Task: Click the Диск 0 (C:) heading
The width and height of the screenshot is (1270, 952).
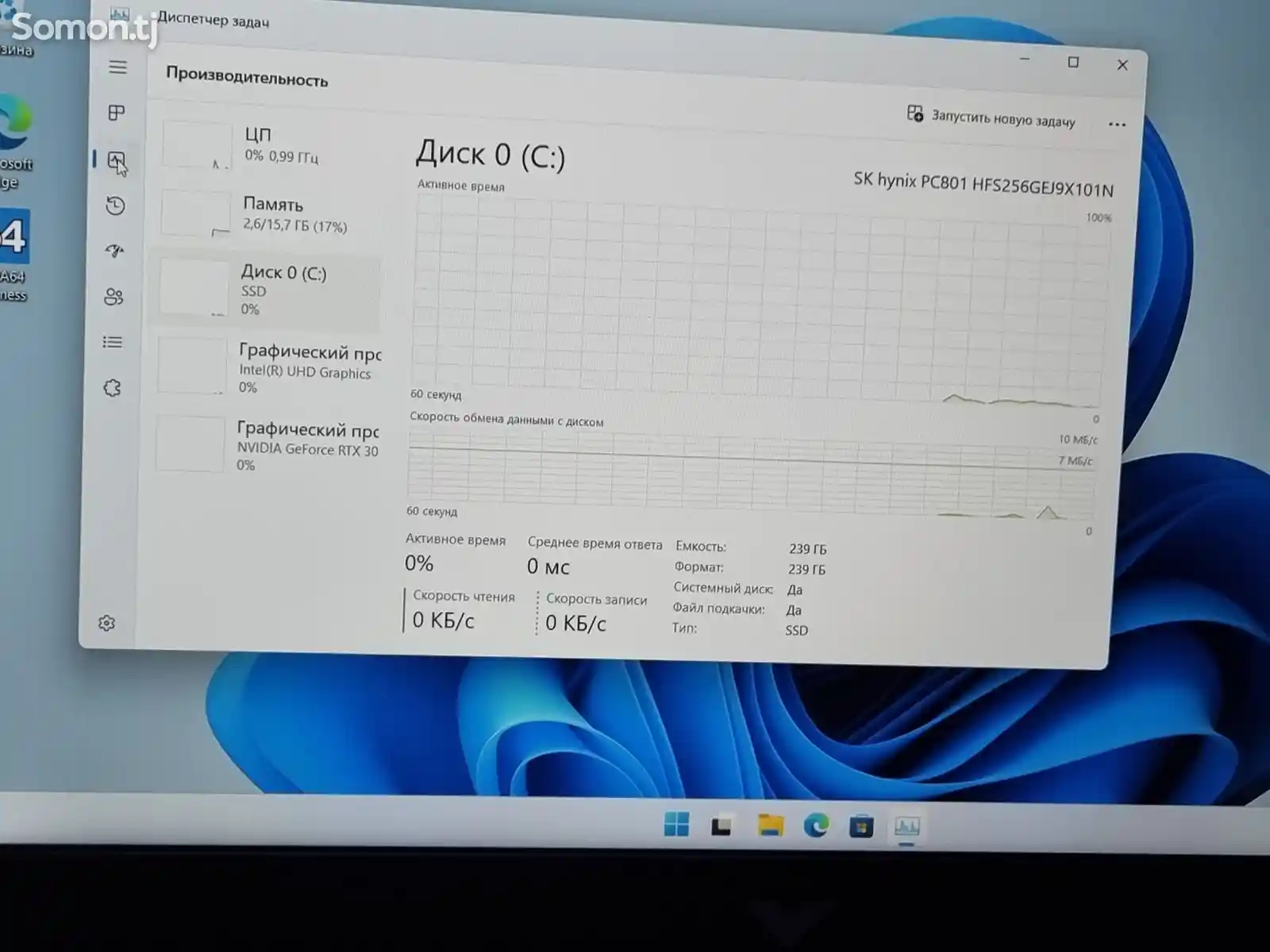Action: tap(491, 154)
